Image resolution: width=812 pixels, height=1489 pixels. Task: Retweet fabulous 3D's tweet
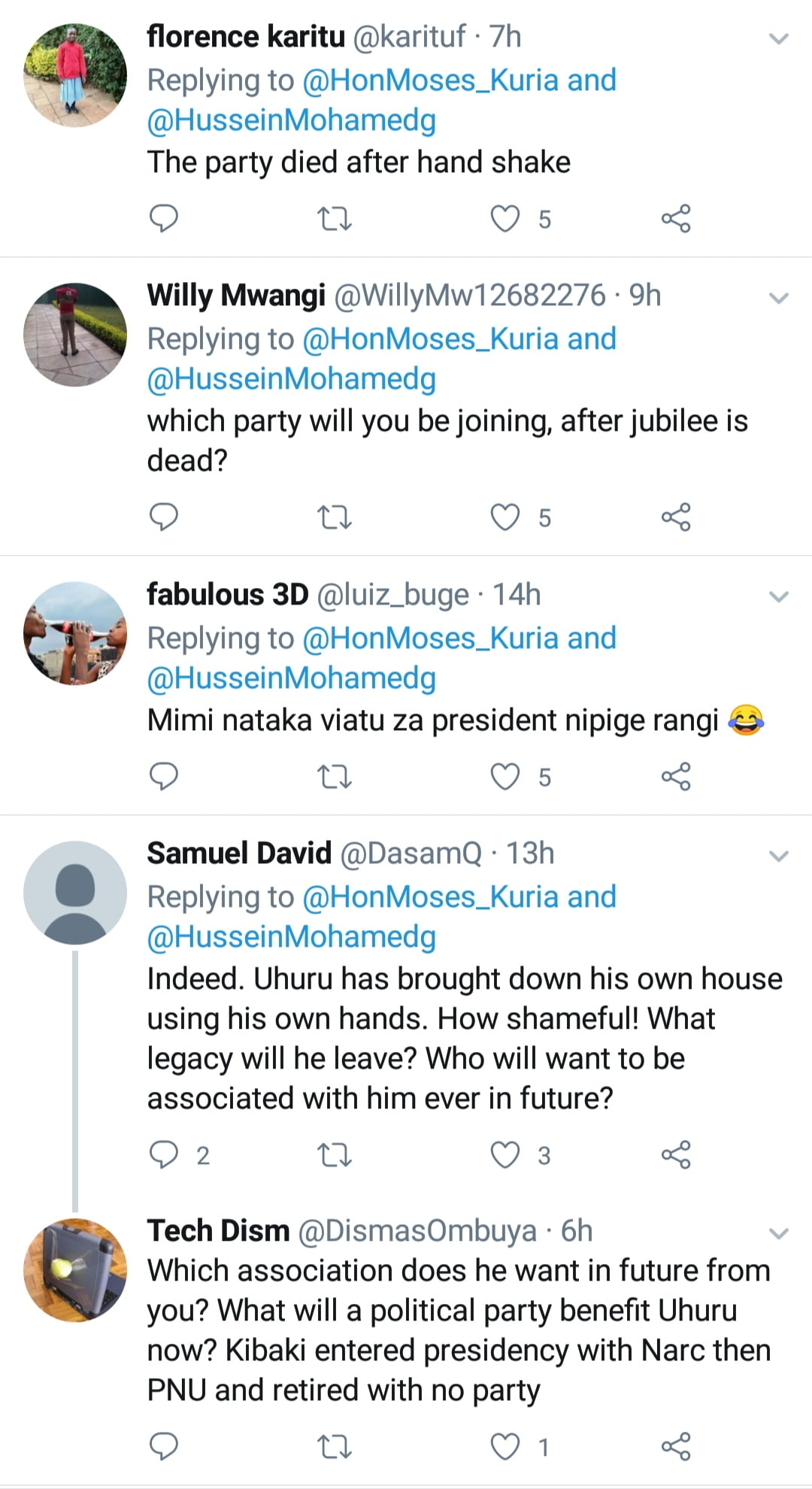coord(335,776)
